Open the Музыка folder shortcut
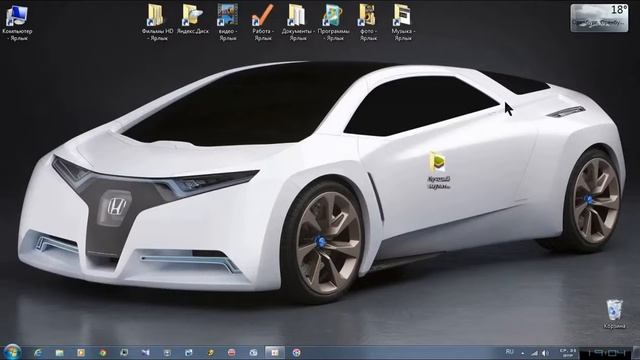The height and width of the screenshot is (360, 640). tap(403, 23)
